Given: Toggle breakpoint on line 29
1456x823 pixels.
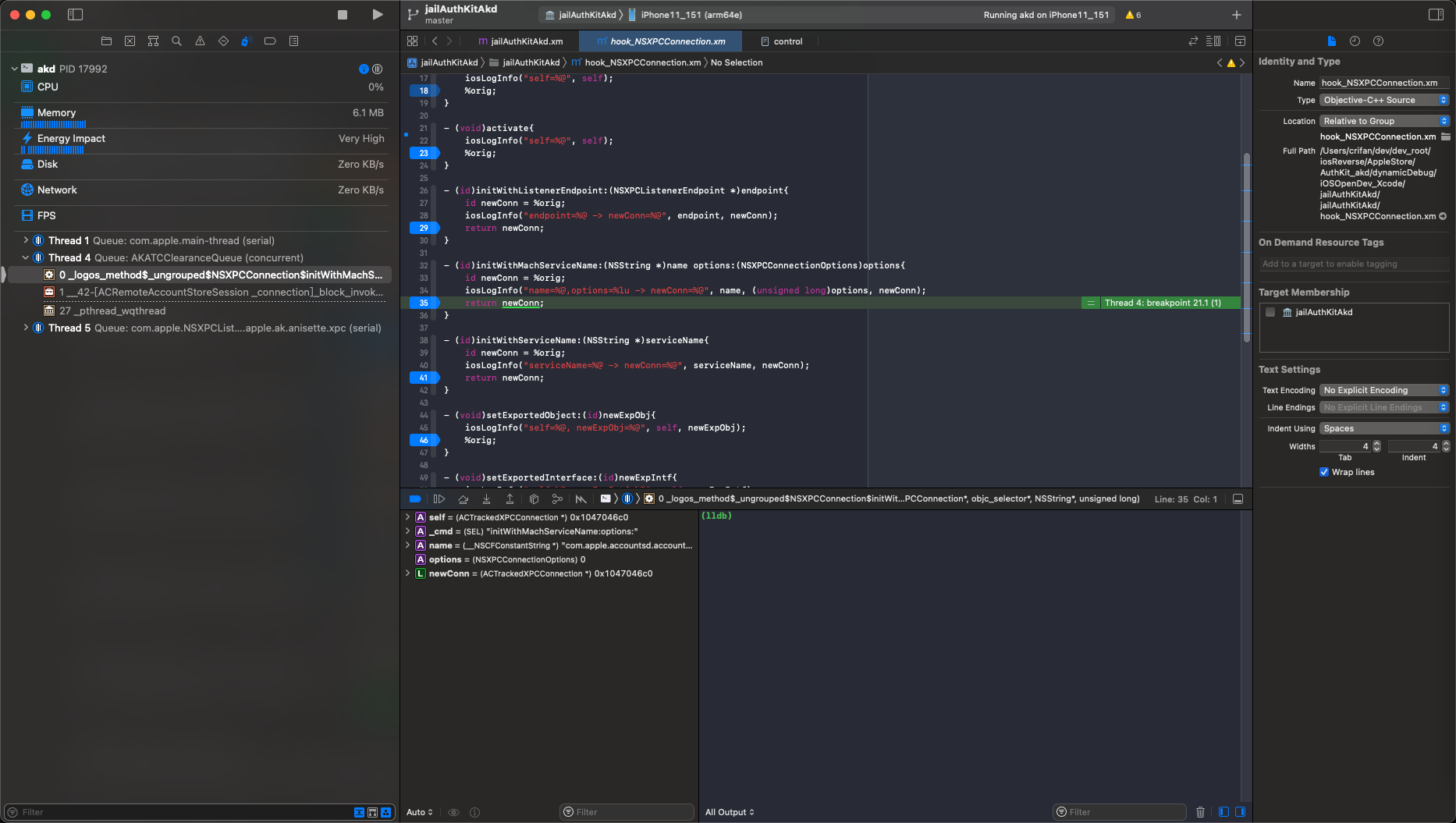Looking at the screenshot, I should 424,228.
